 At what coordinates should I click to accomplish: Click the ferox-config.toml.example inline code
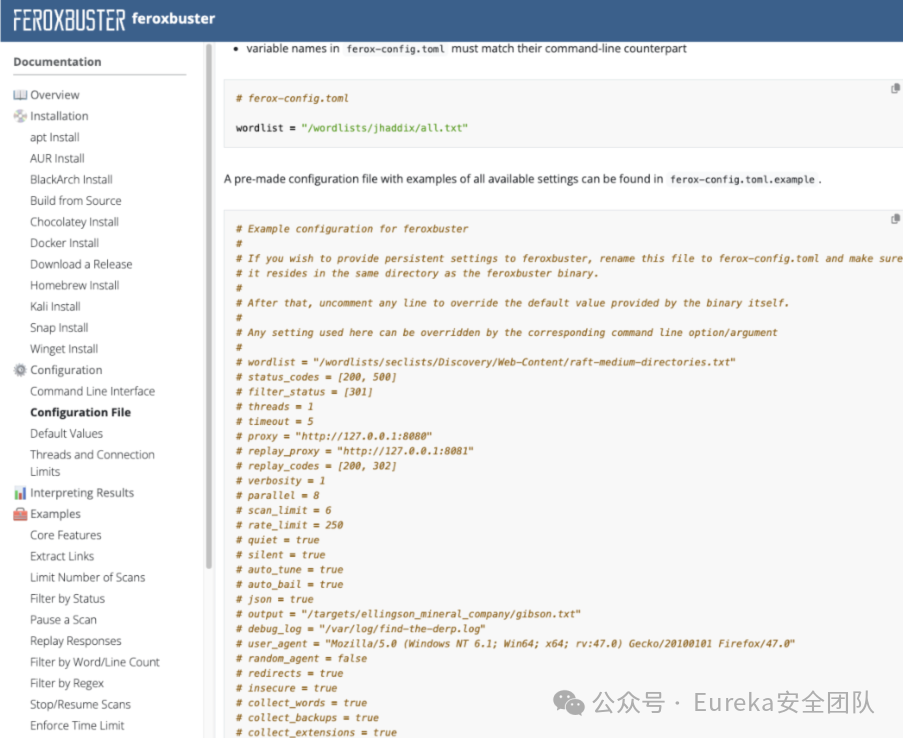(x=742, y=180)
